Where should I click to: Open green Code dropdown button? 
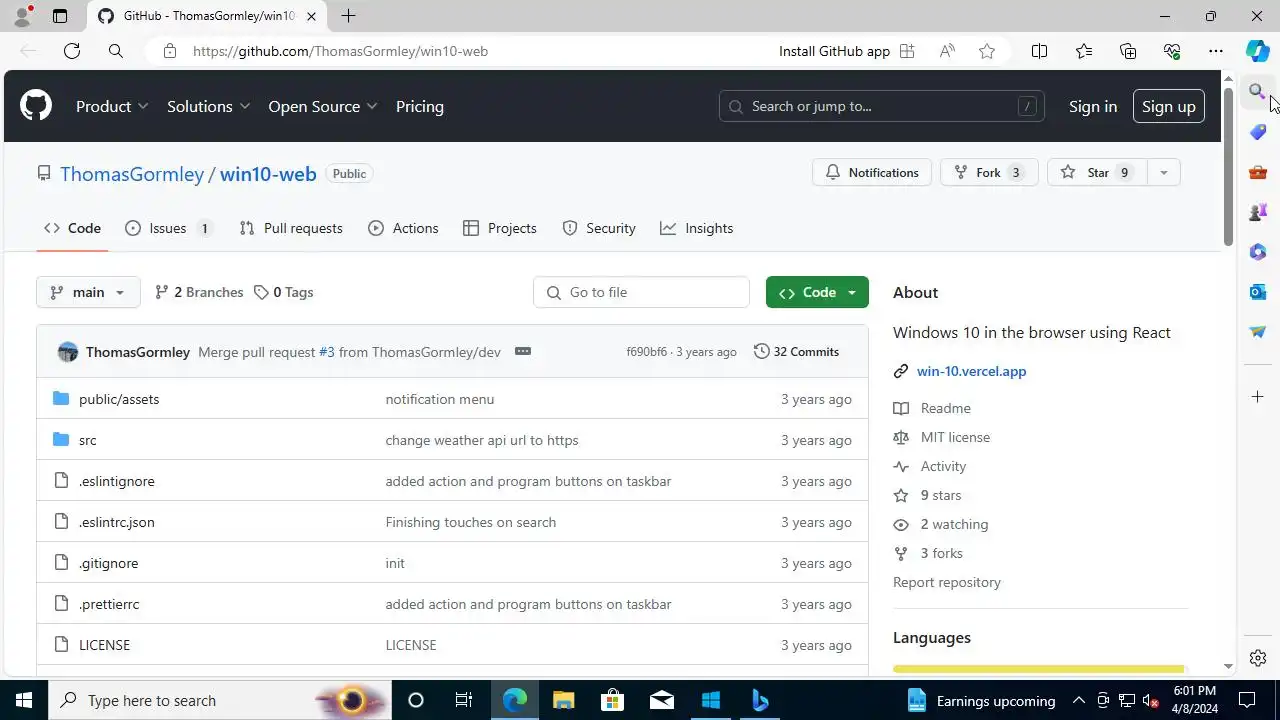tap(817, 292)
